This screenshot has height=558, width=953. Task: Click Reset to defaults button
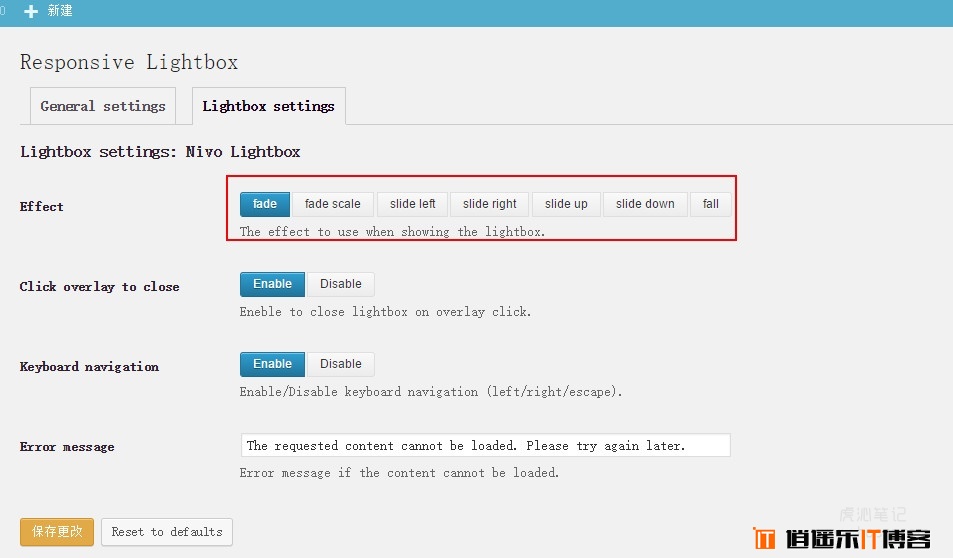167,532
